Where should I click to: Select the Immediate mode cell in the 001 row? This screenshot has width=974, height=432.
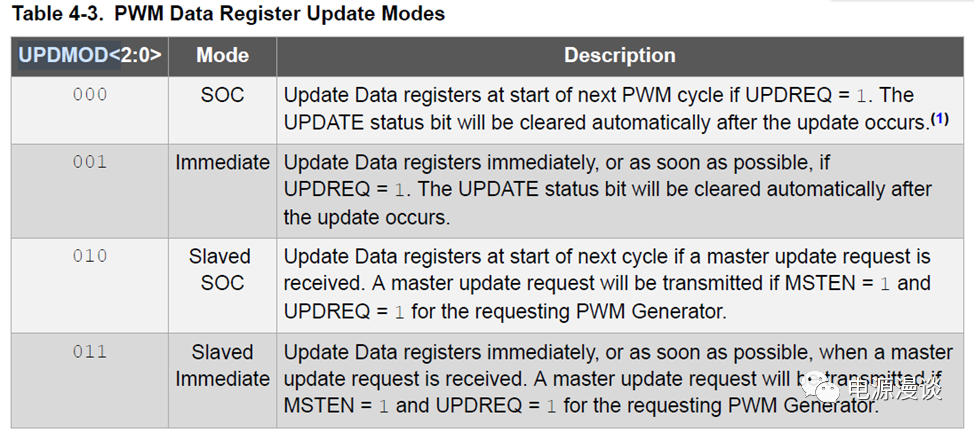(222, 162)
